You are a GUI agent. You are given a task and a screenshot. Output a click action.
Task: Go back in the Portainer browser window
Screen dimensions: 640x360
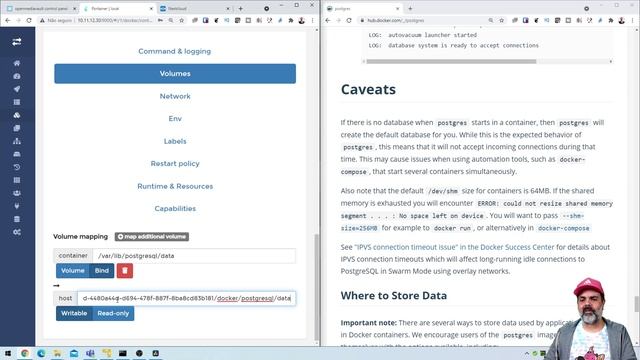point(7,20)
